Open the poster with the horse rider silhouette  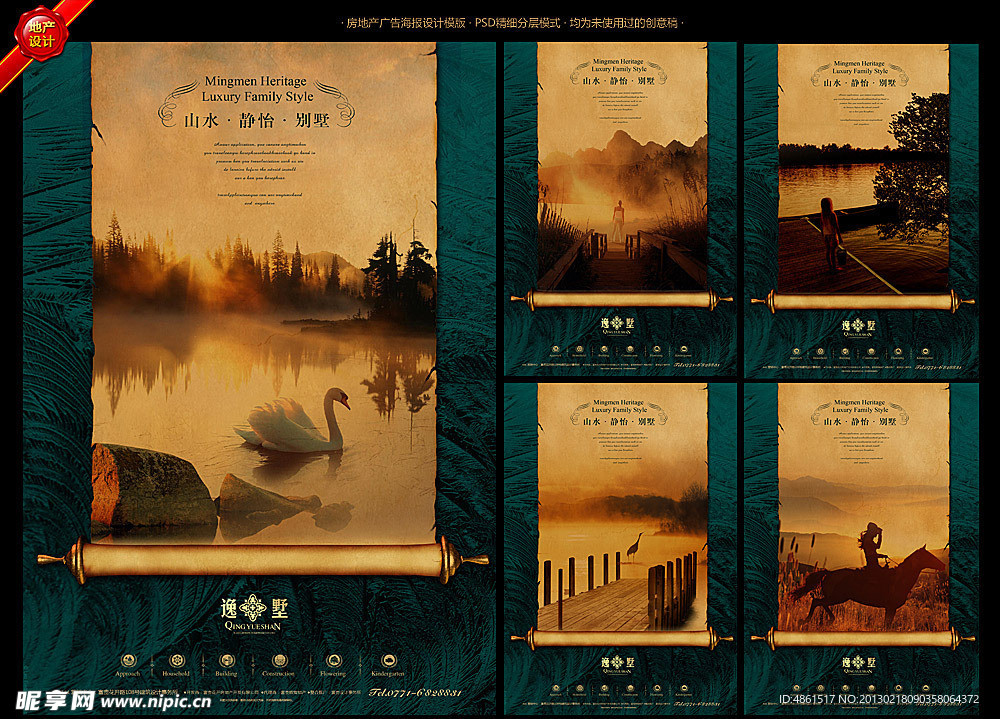tap(861, 549)
